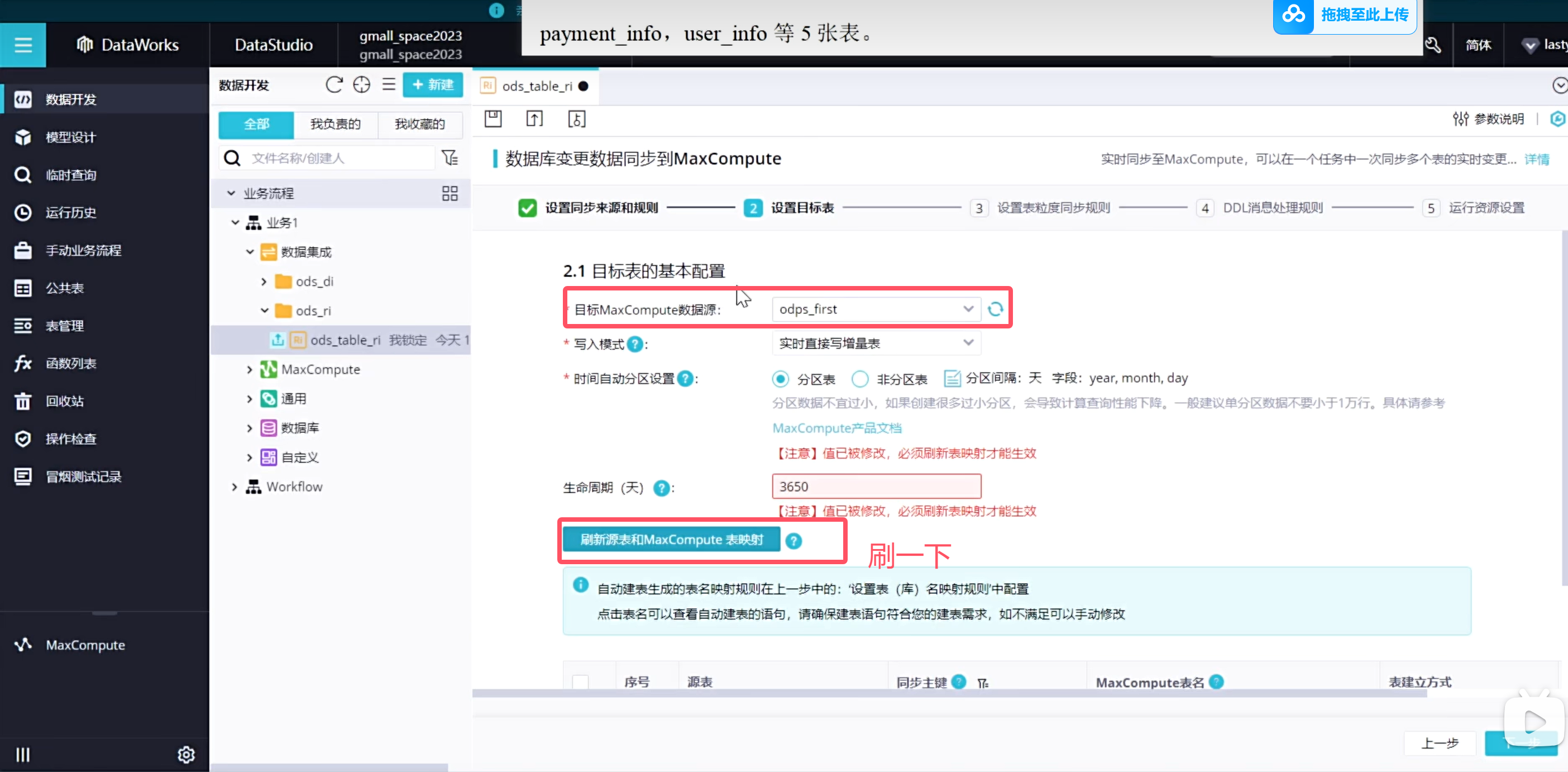Open the 写入模式 dropdown
The width and height of the screenshot is (1568, 772).
coord(876,344)
